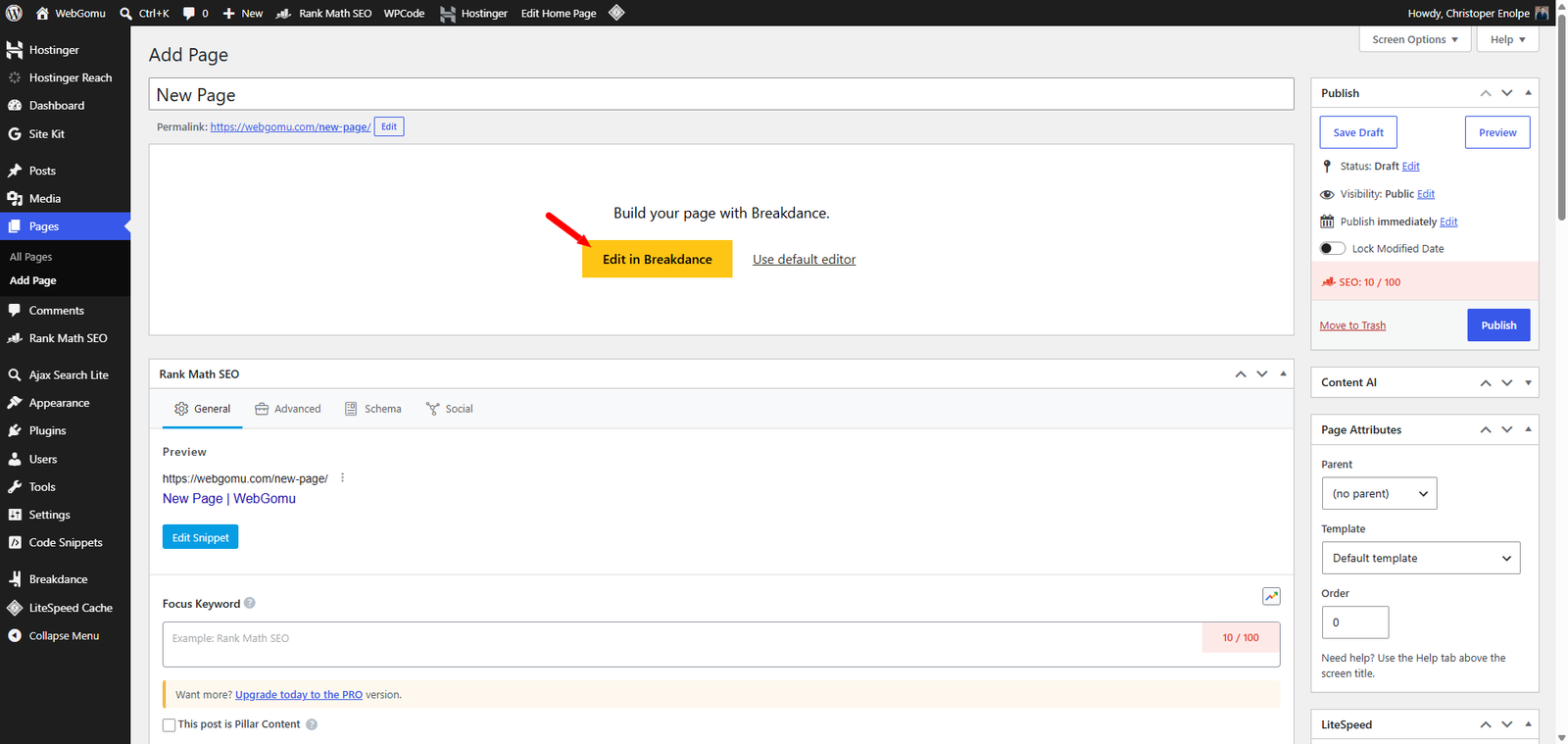The height and width of the screenshot is (744, 1568).
Task: Click the Collapse Menu arrow icon
Action: 15,636
